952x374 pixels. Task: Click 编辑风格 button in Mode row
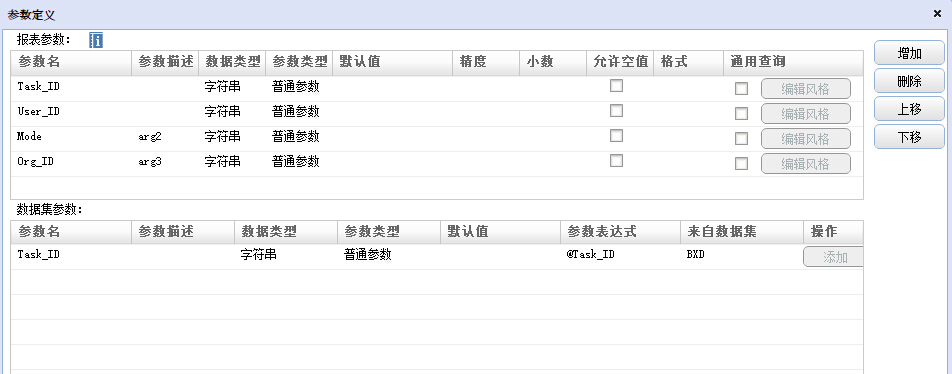tap(806, 138)
